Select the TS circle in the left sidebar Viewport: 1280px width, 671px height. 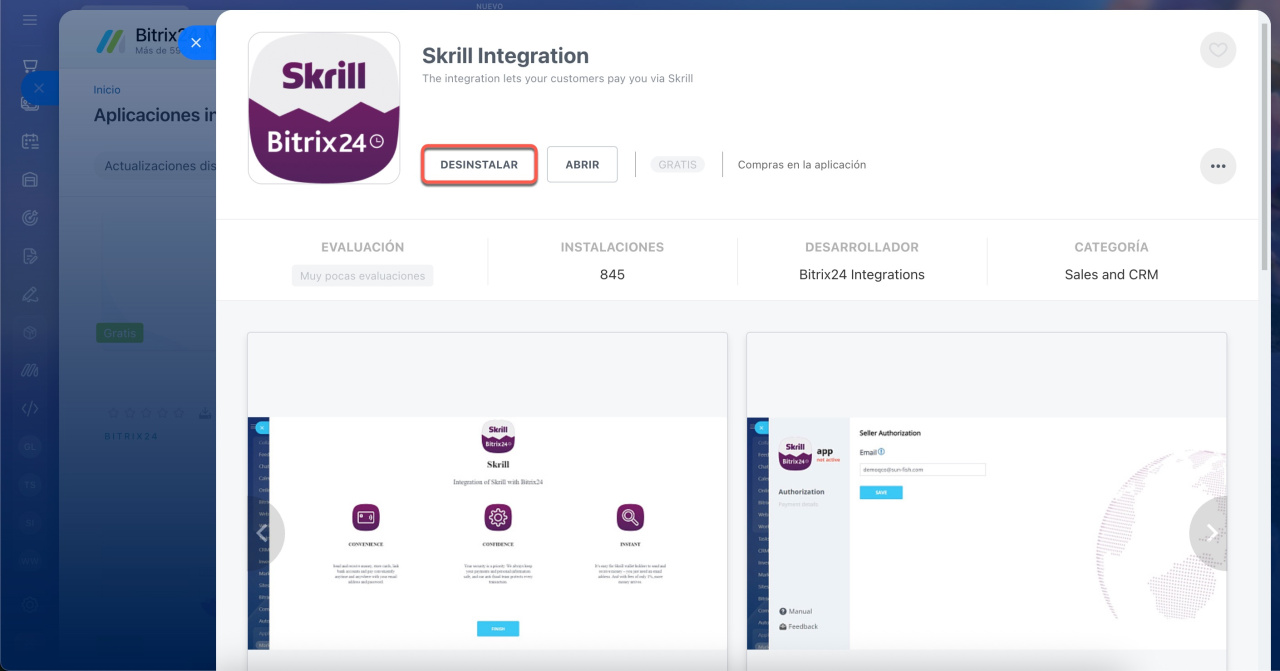tap(30, 484)
